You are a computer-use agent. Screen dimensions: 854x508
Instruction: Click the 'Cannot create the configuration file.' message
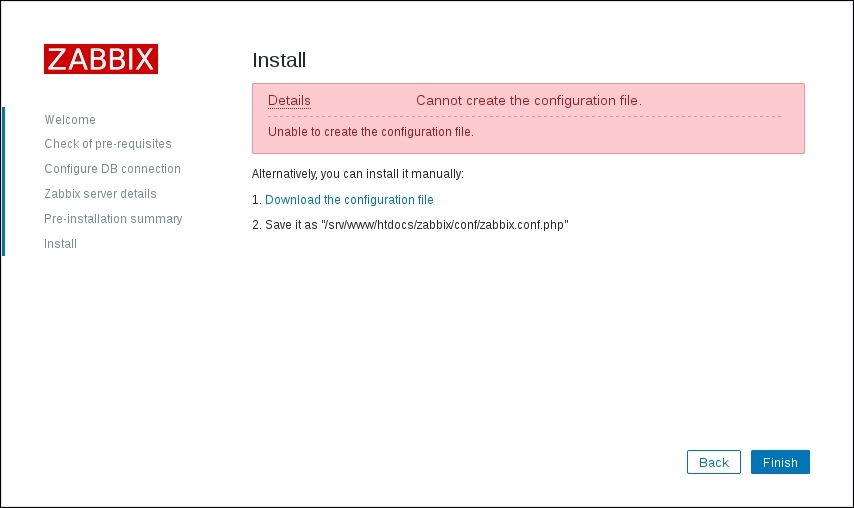coord(528,101)
